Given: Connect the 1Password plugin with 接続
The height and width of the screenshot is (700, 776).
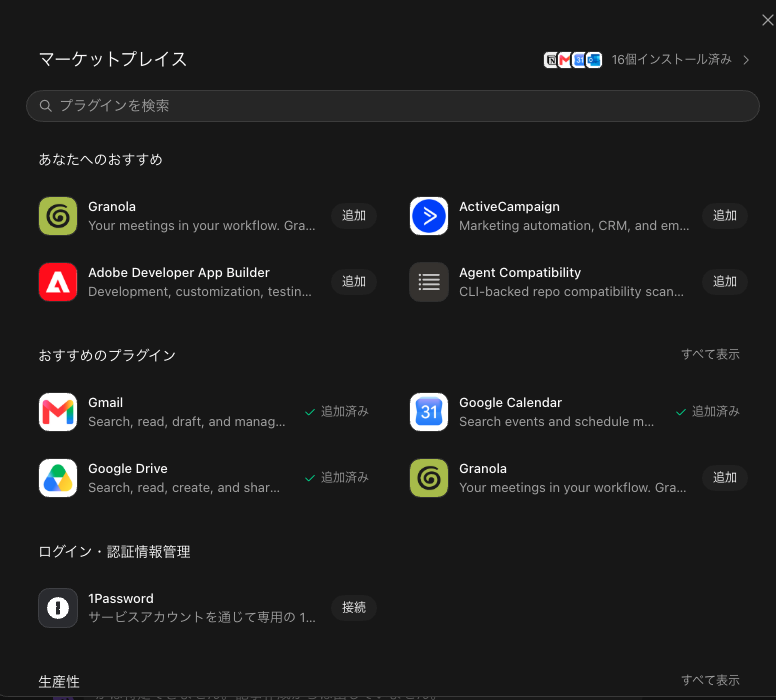Looking at the screenshot, I should (354, 608).
